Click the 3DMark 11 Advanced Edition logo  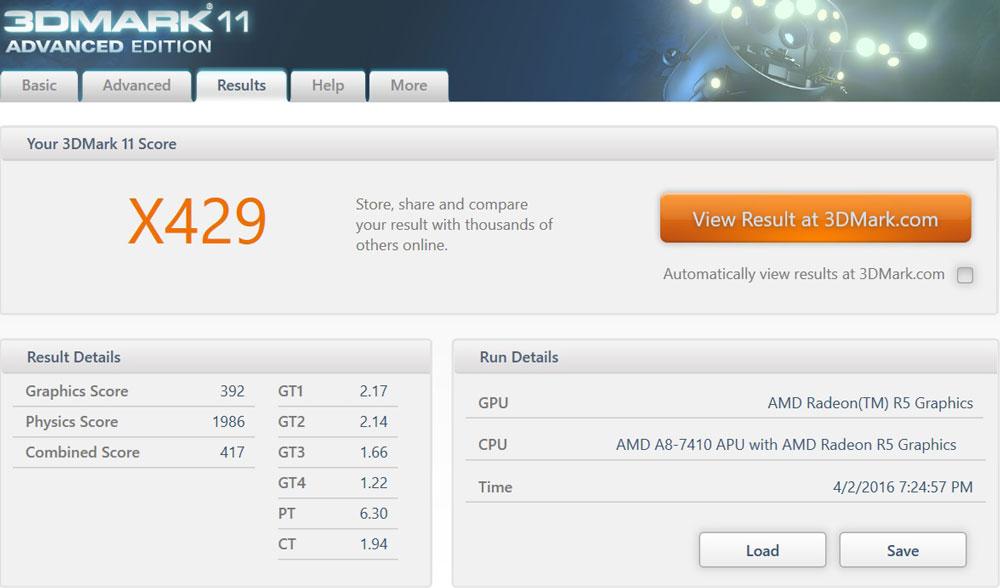pos(125,28)
